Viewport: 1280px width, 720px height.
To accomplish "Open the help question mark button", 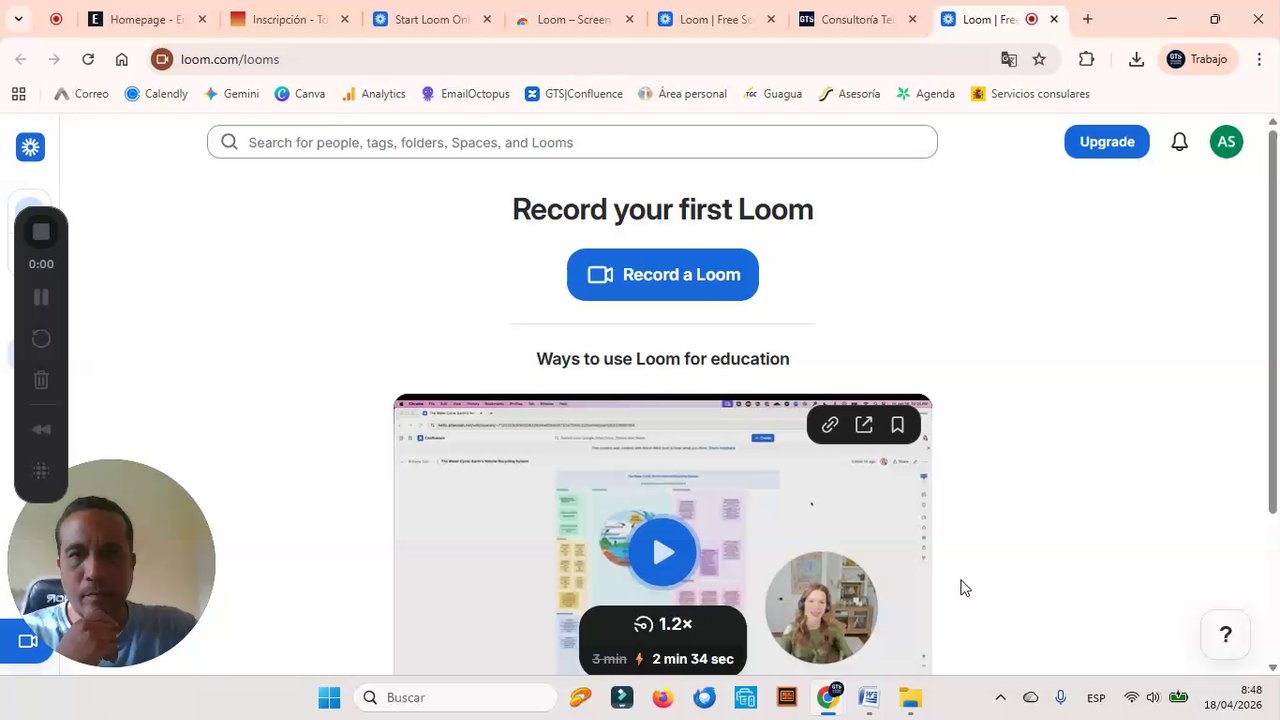I will coord(1226,635).
